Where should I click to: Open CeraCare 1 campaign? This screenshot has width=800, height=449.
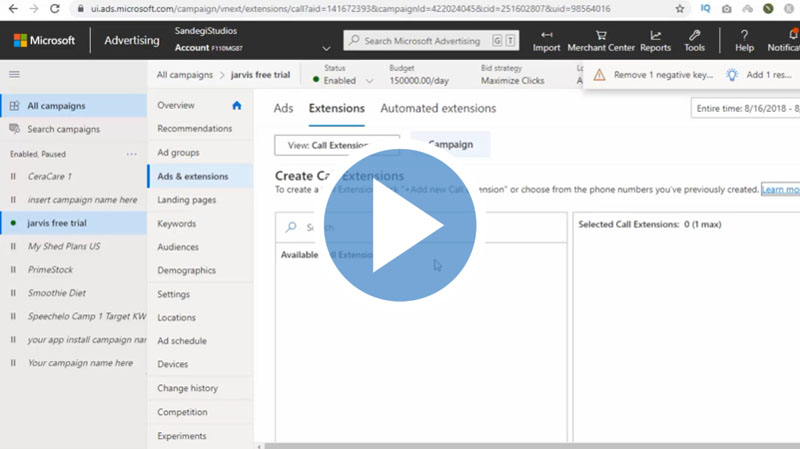tap(49, 177)
